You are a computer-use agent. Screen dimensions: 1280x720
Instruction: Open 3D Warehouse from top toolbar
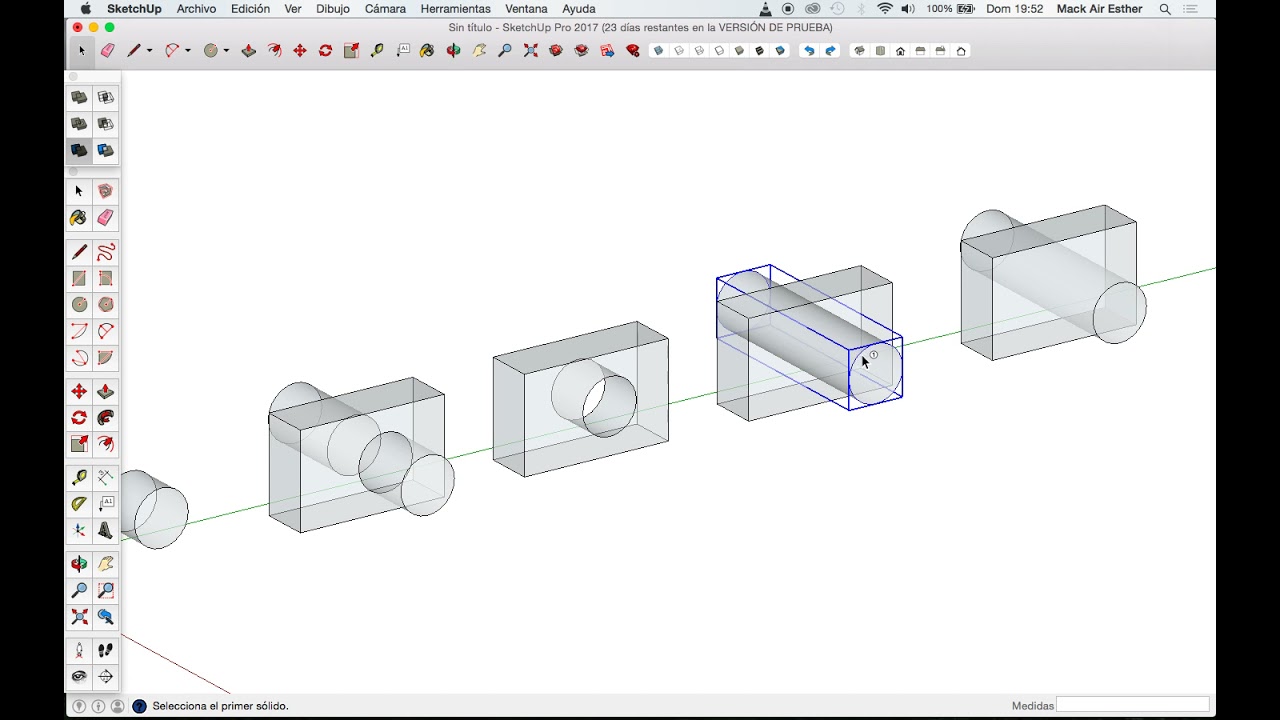point(556,50)
